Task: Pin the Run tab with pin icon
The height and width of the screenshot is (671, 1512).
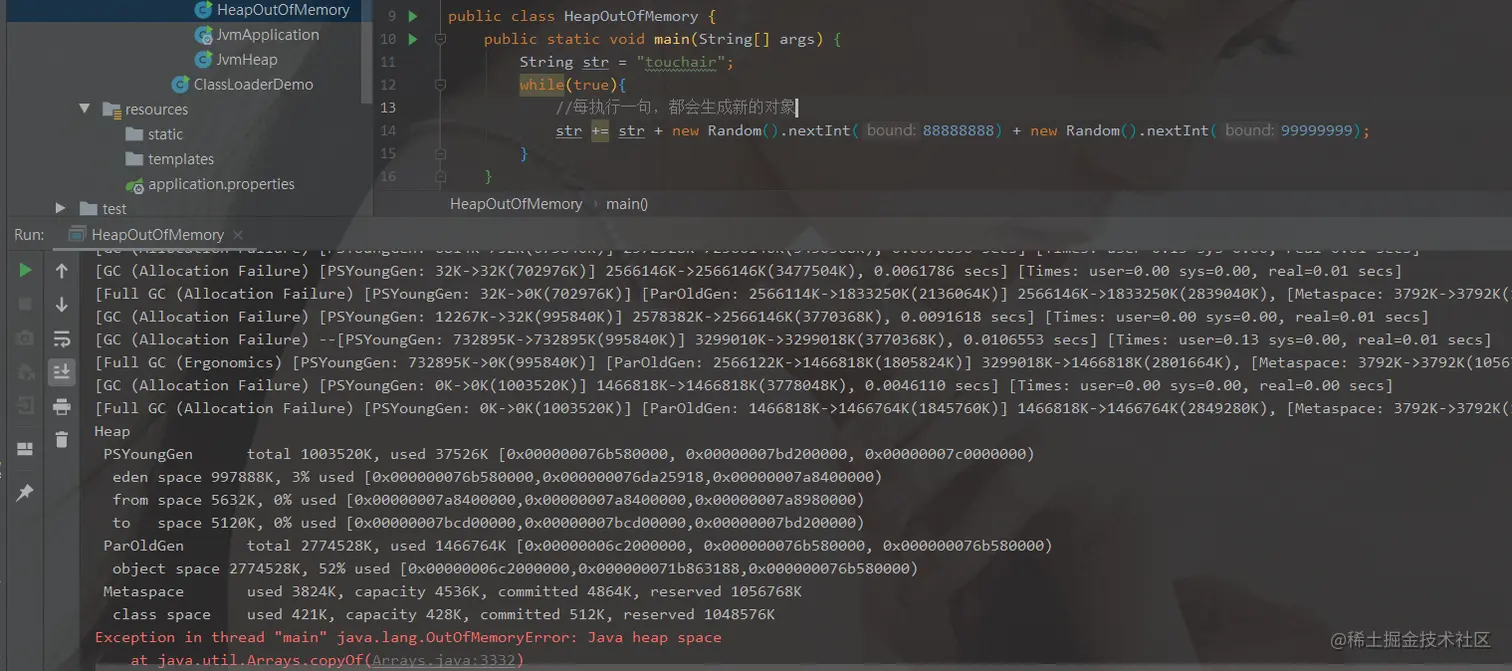Action: (25, 492)
